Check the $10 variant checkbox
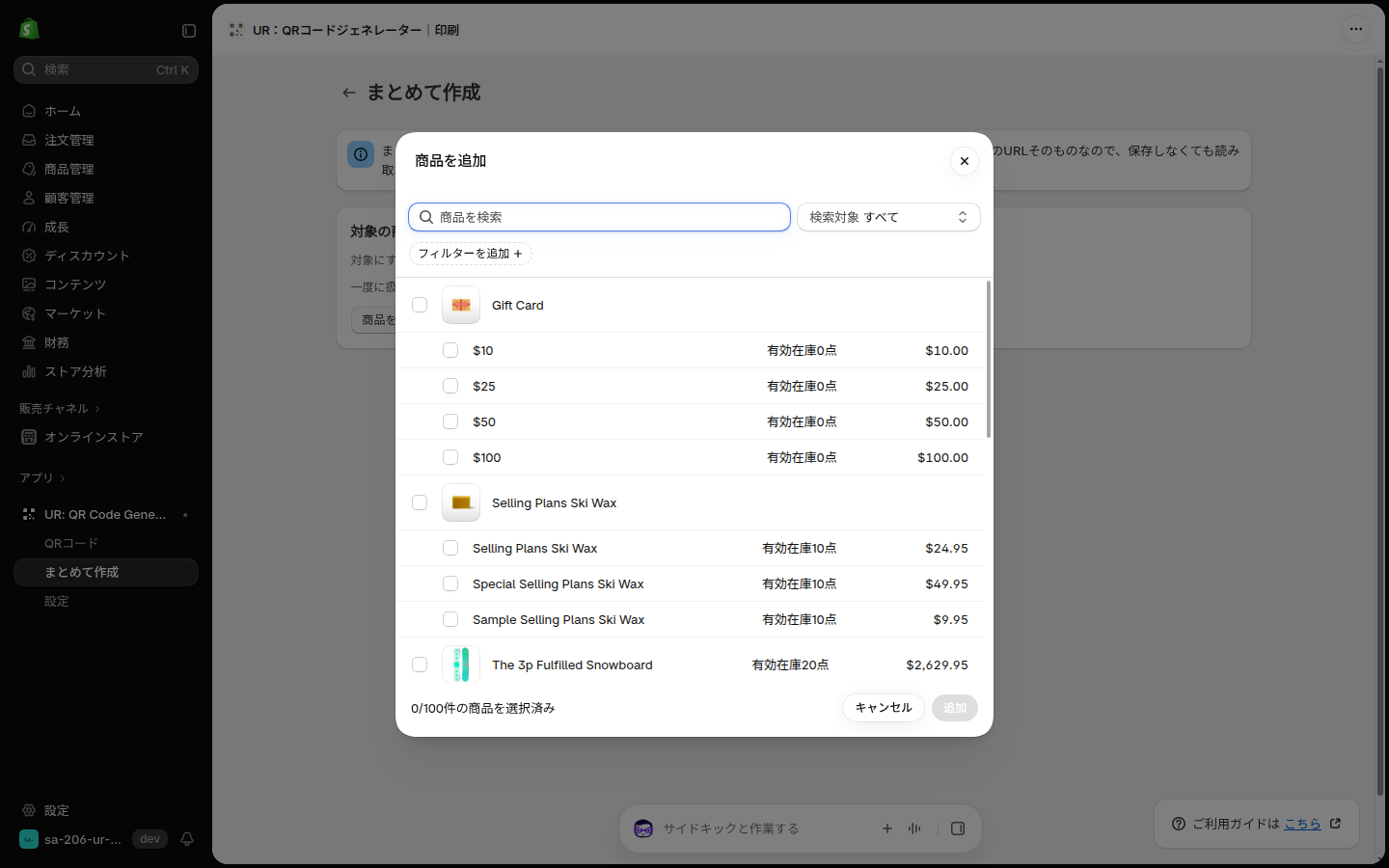Image resolution: width=1389 pixels, height=868 pixels. [450, 350]
